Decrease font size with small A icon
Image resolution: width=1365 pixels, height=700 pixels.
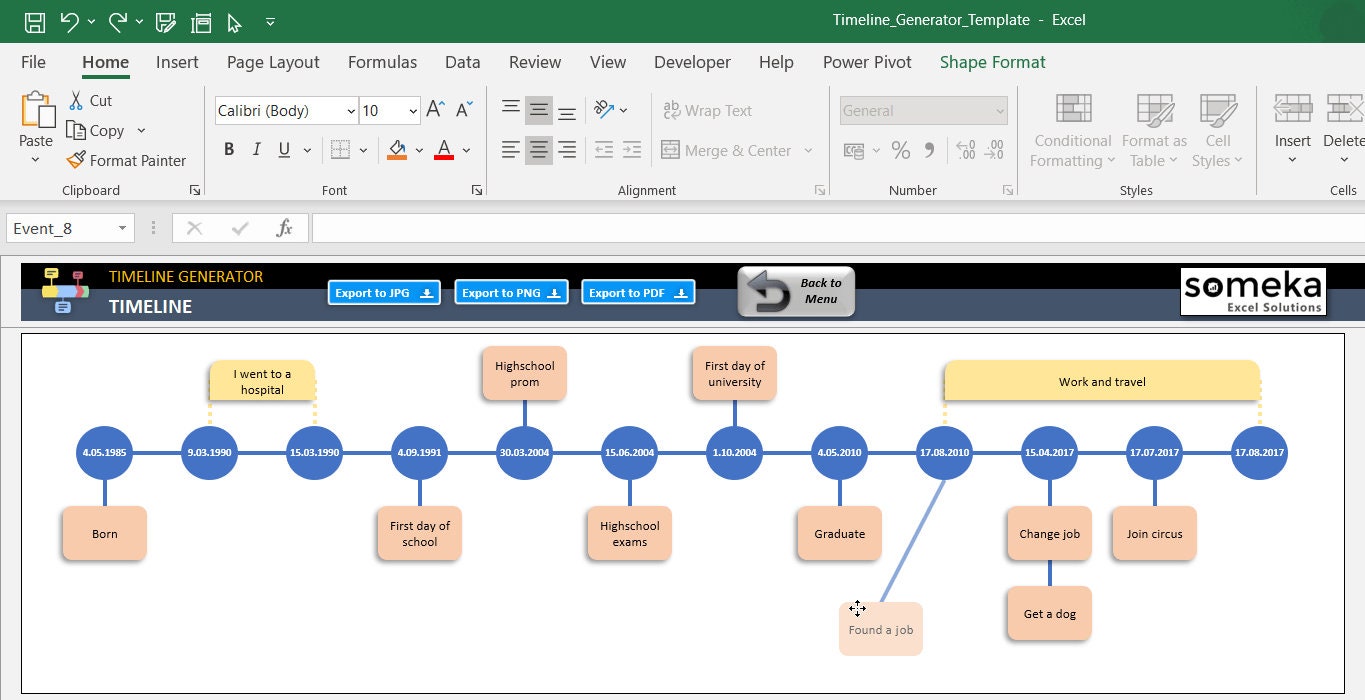point(464,110)
